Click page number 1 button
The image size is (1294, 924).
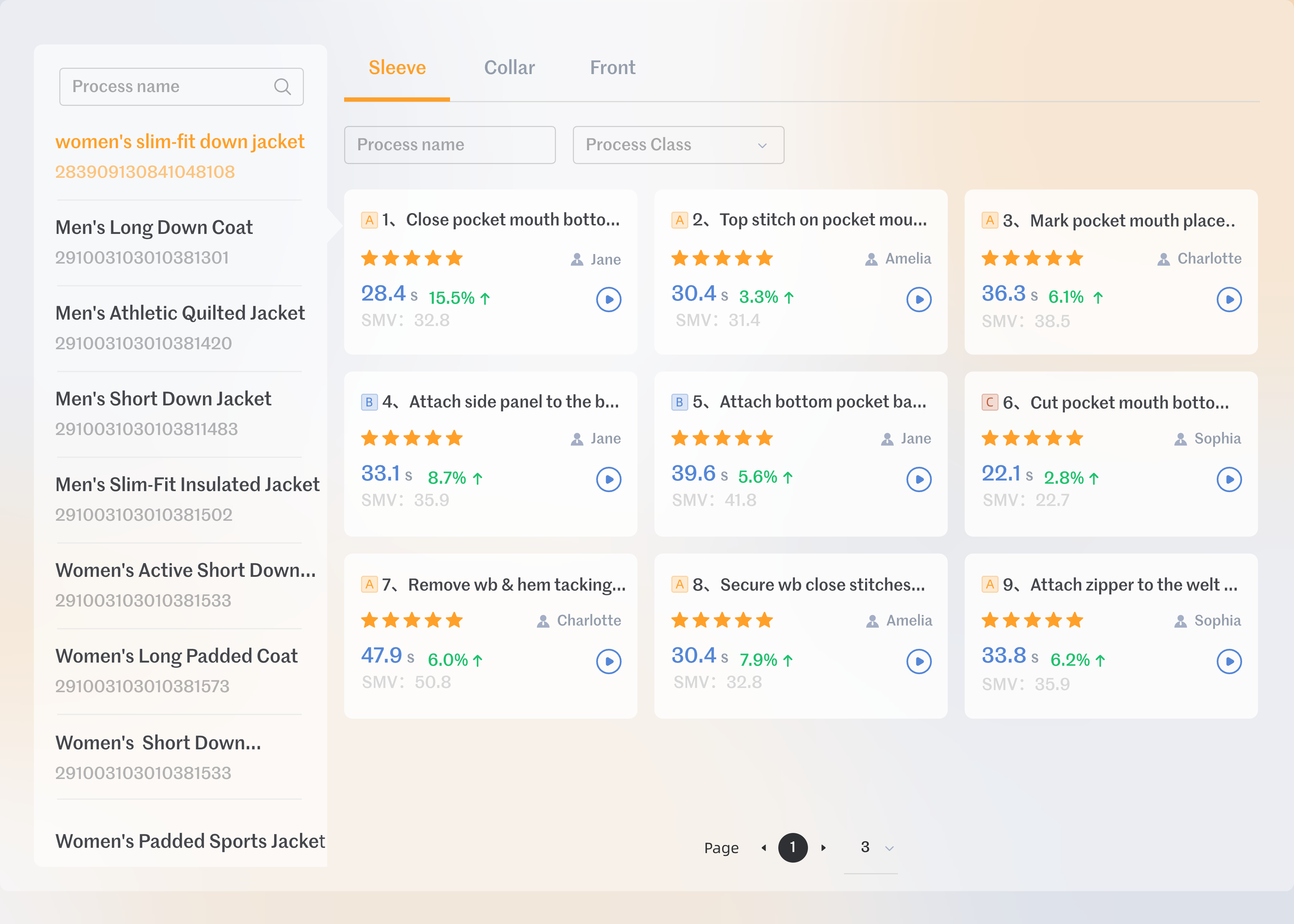click(x=792, y=848)
